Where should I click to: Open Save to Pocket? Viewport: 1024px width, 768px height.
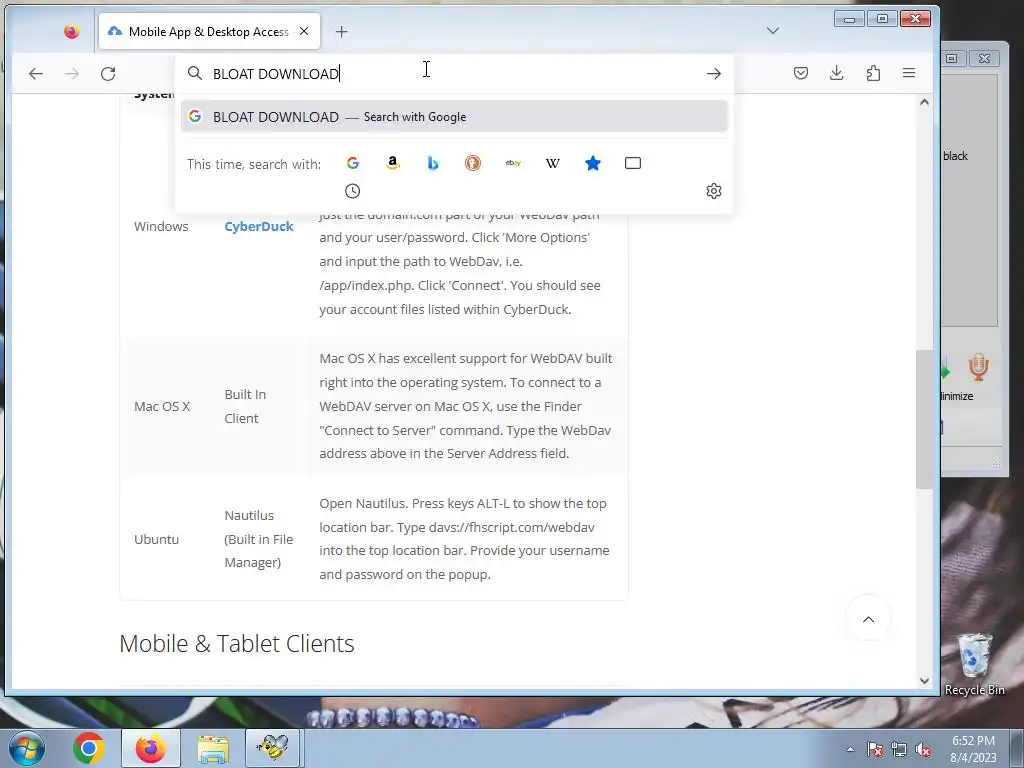pyautogui.click(x=801, y=73)
